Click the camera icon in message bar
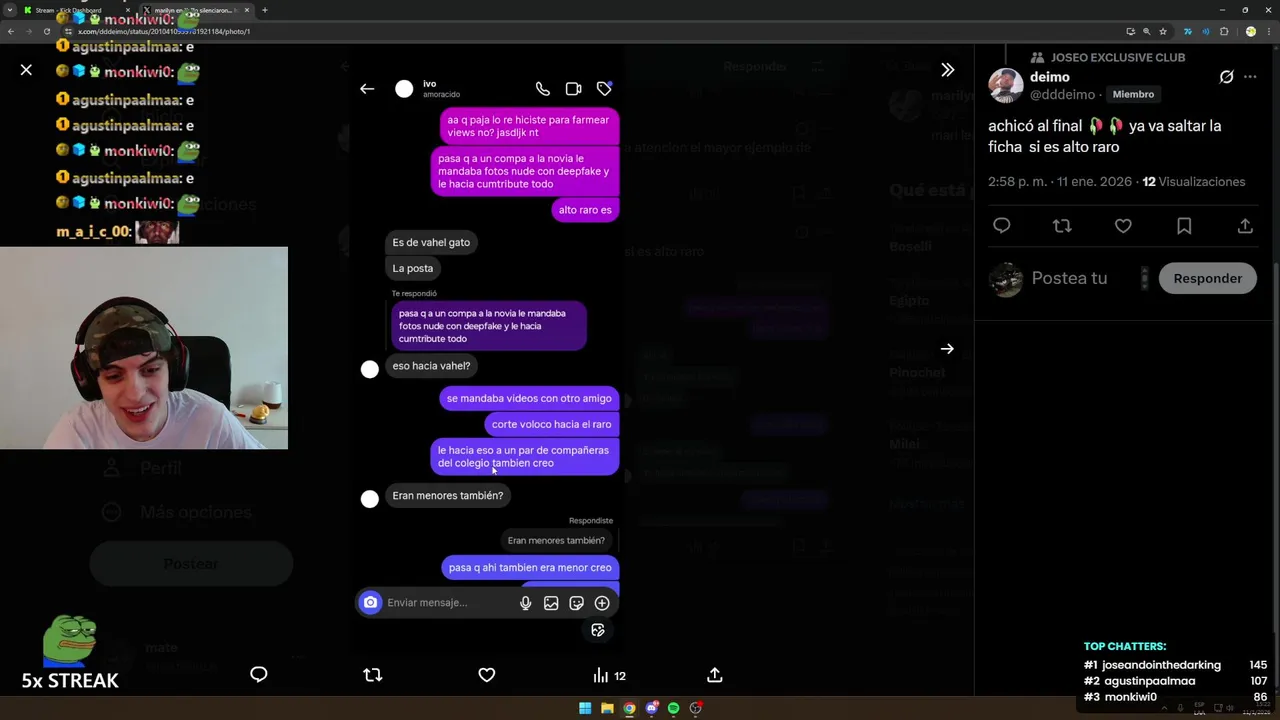 coord(370,603)
